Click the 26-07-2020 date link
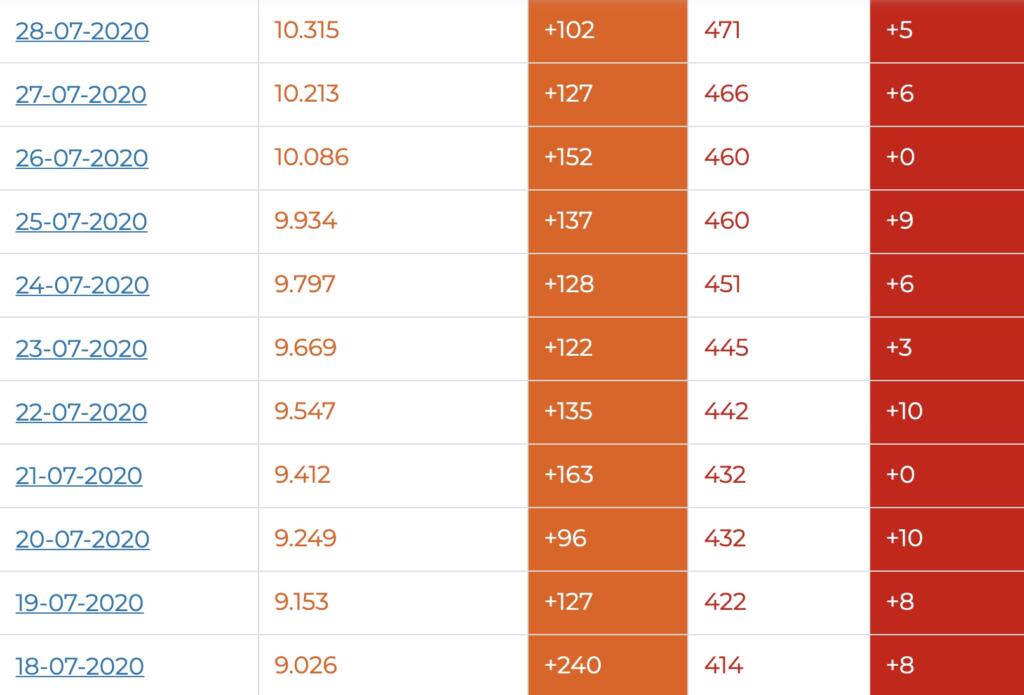 point(82,158)
